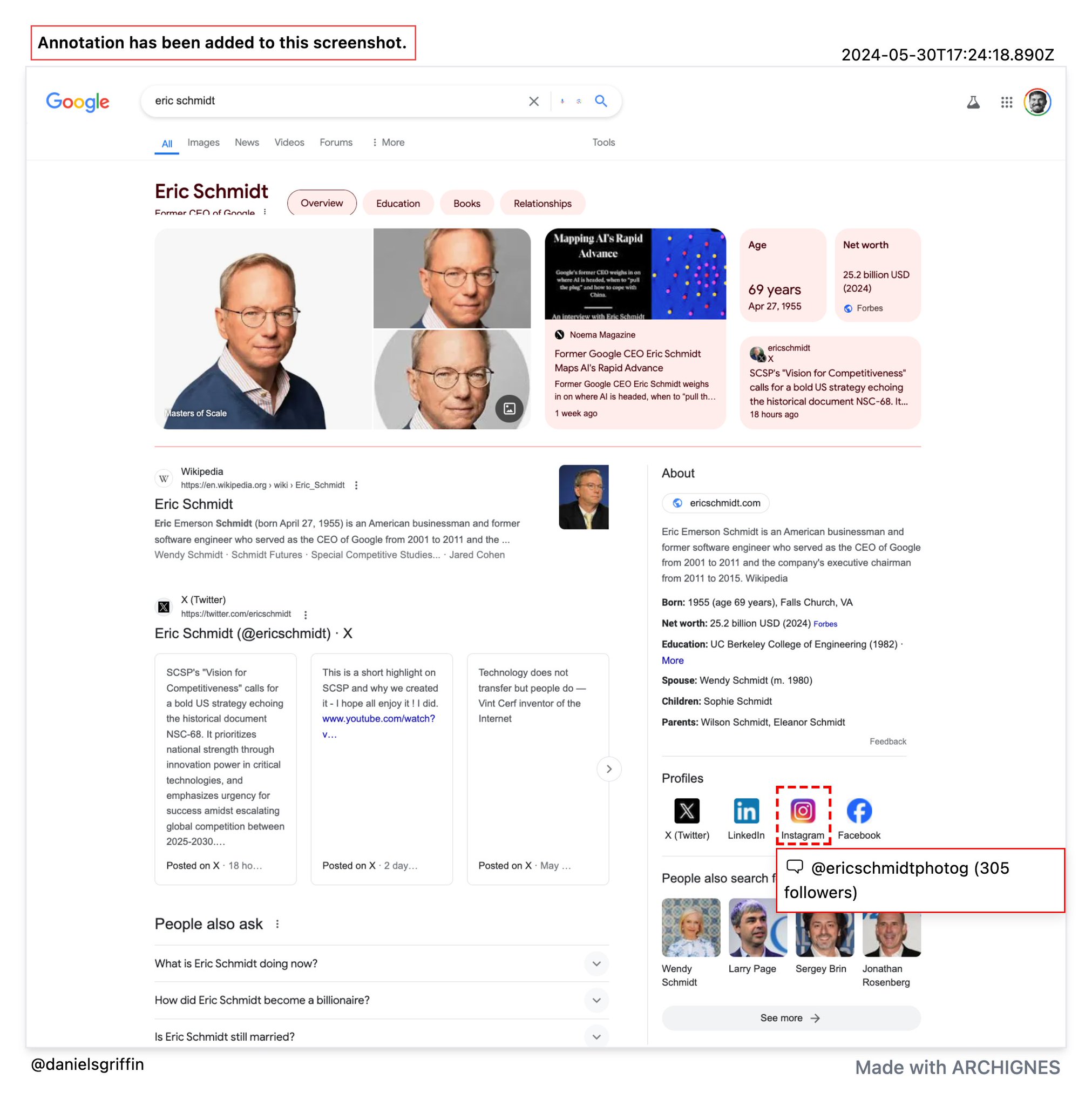The width and height of the screenshot is (1092, 1106).
Task: Click the Wikipedia favicon
Action: pyautogui.click(x=164, y=478)
